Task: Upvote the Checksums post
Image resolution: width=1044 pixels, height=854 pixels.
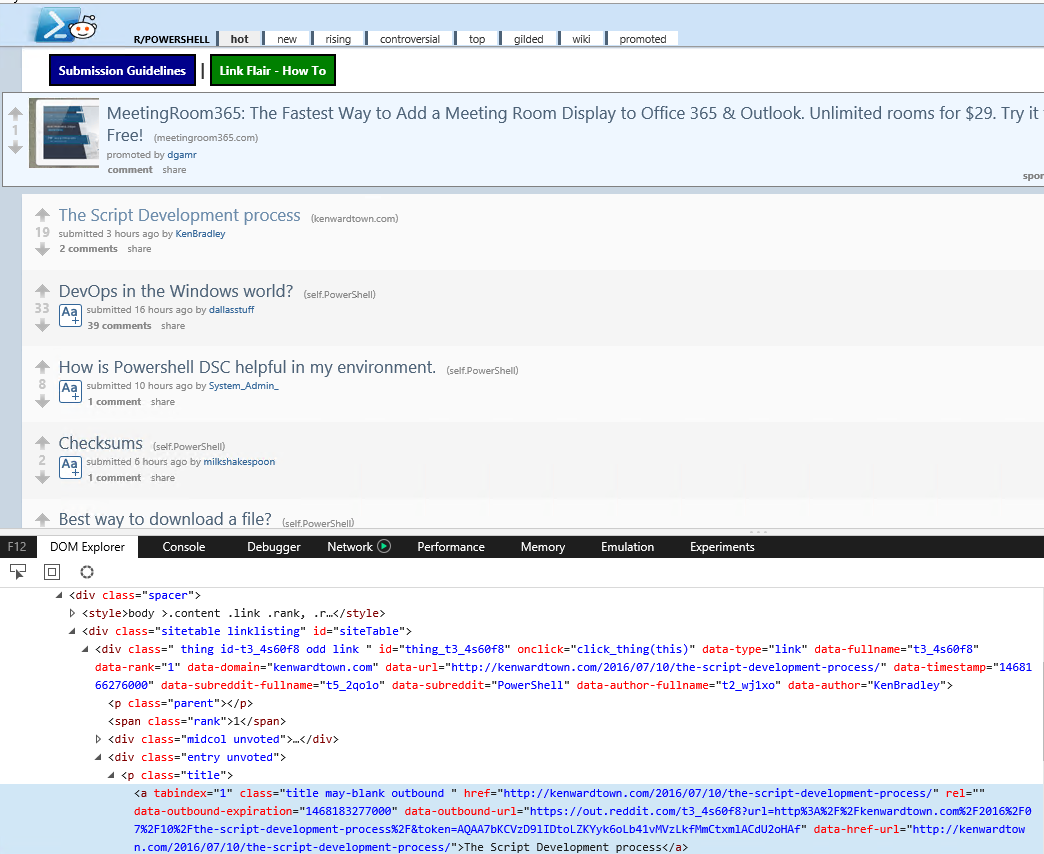Action: click(42, 443)
